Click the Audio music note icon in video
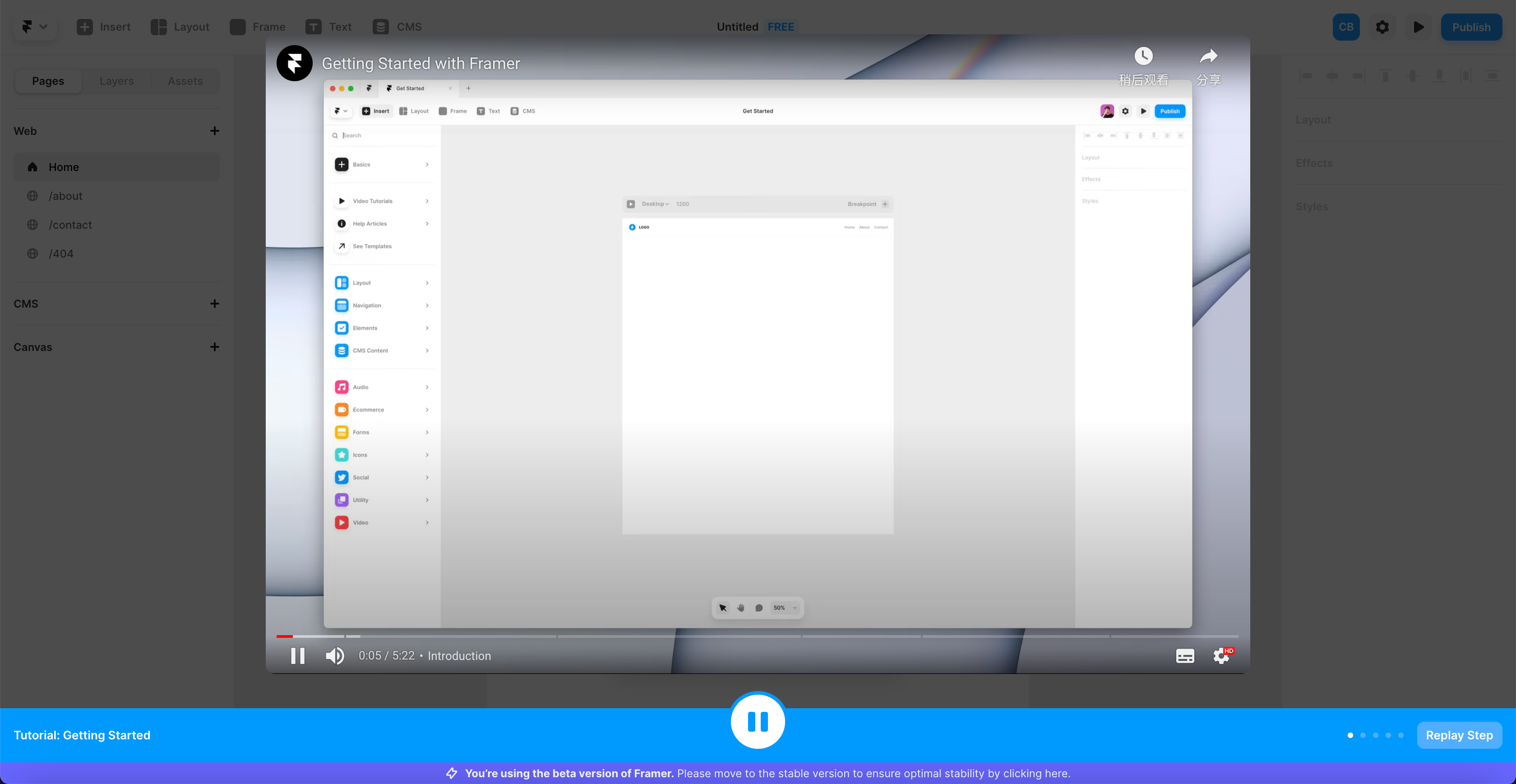Screen dimensions: 1516x784 tap(342, 387)
